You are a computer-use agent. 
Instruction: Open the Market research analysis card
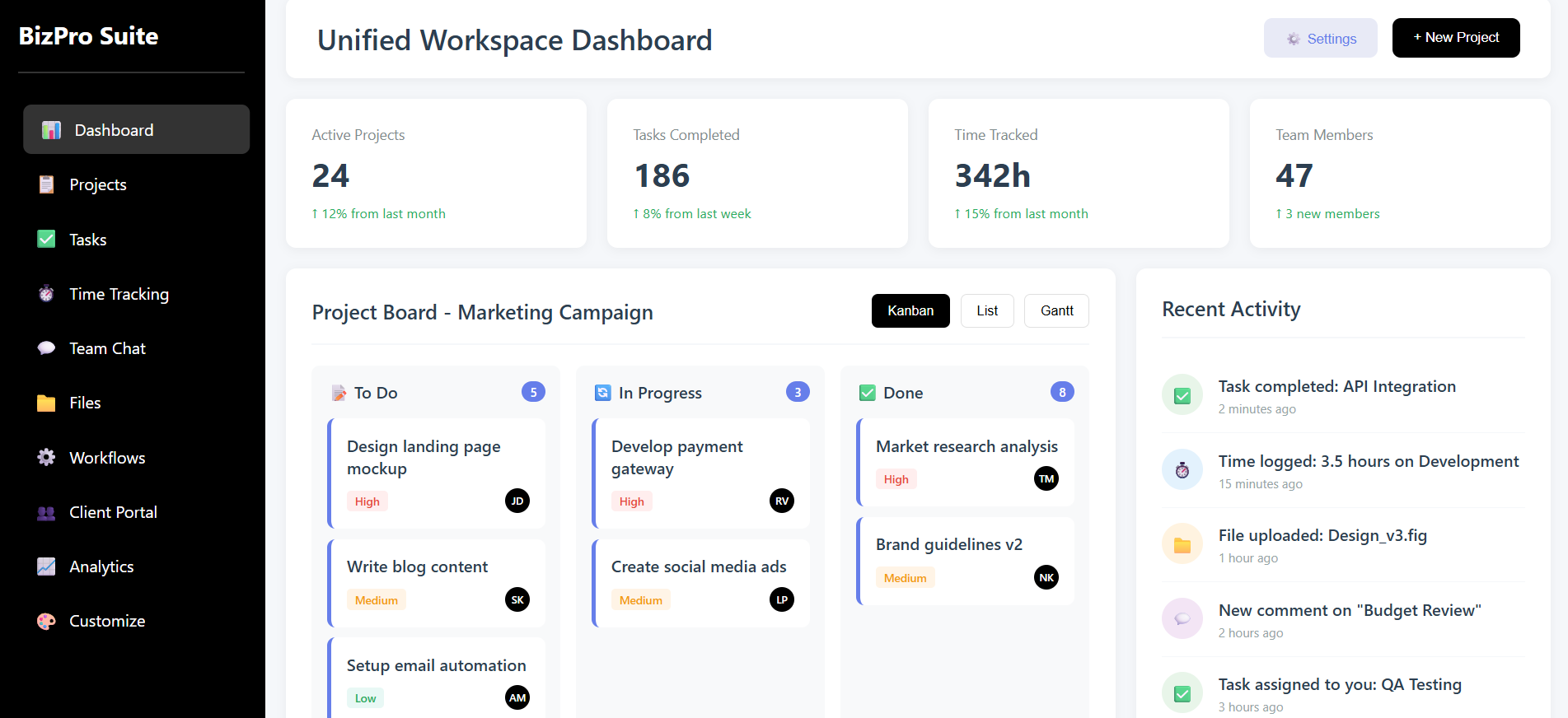click(966, 462)
